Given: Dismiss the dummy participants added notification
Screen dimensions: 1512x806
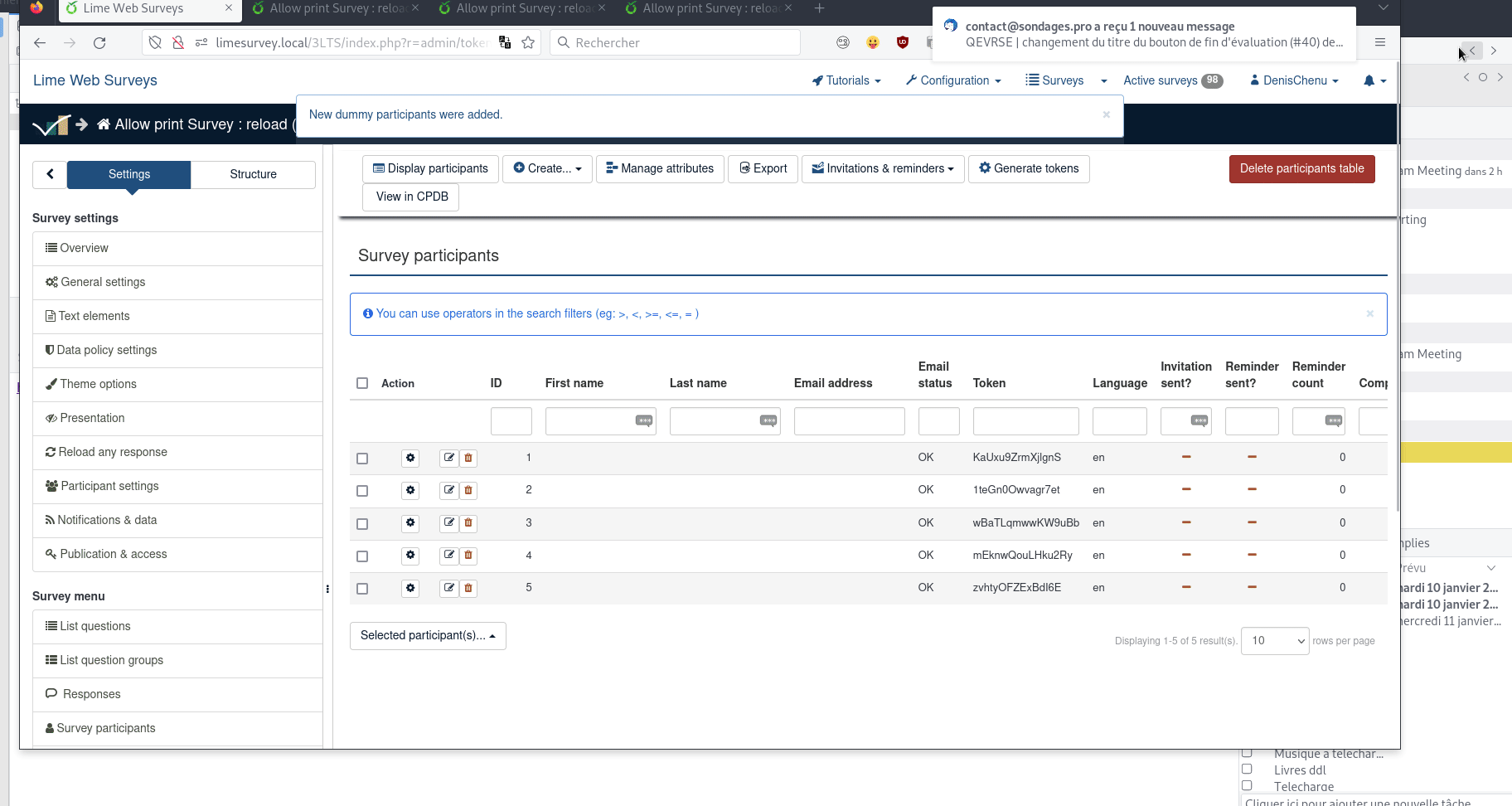Looking at the screenshot, I should click(x=1106, y=115).
